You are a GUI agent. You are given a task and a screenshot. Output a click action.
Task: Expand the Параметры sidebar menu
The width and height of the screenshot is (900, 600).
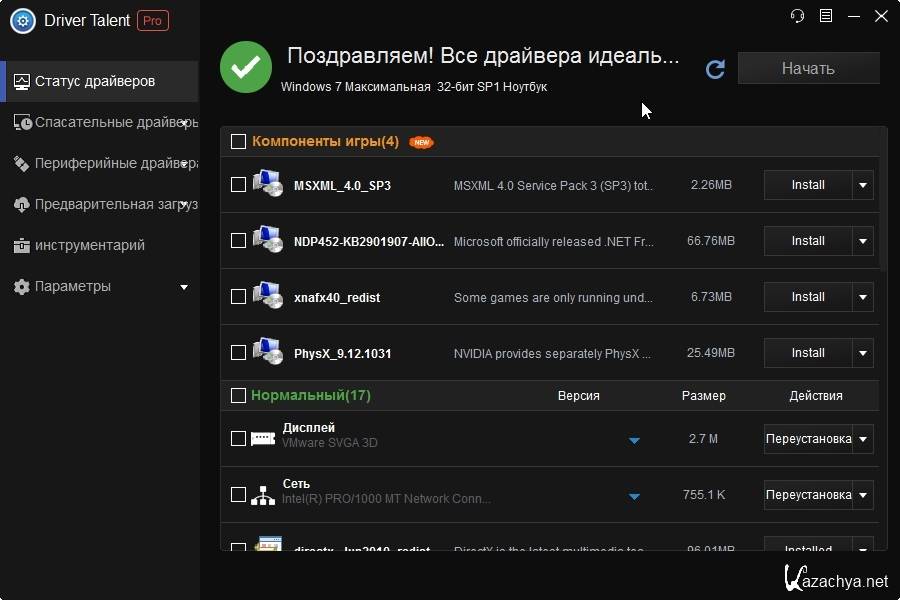tap(183, 287)
